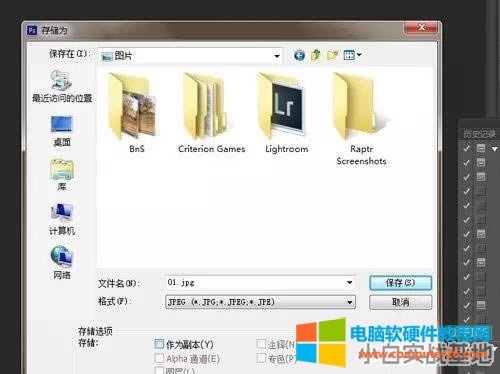The width and height of the screenshot is (500, 374).
Task: Select Desktop (桌面) in sidebar
Action: coord(62,131)
